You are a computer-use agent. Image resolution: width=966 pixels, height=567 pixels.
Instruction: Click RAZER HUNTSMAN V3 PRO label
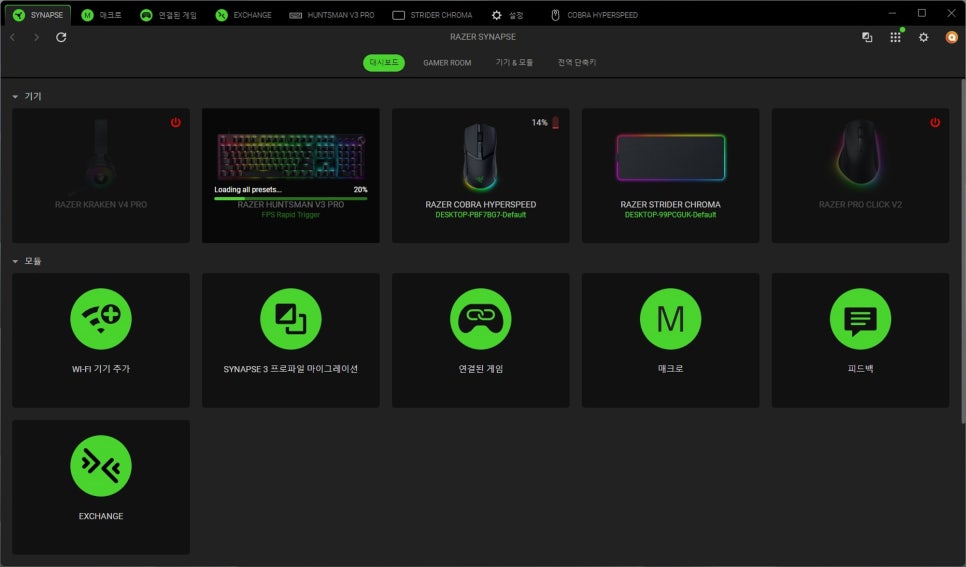(290, 205)
